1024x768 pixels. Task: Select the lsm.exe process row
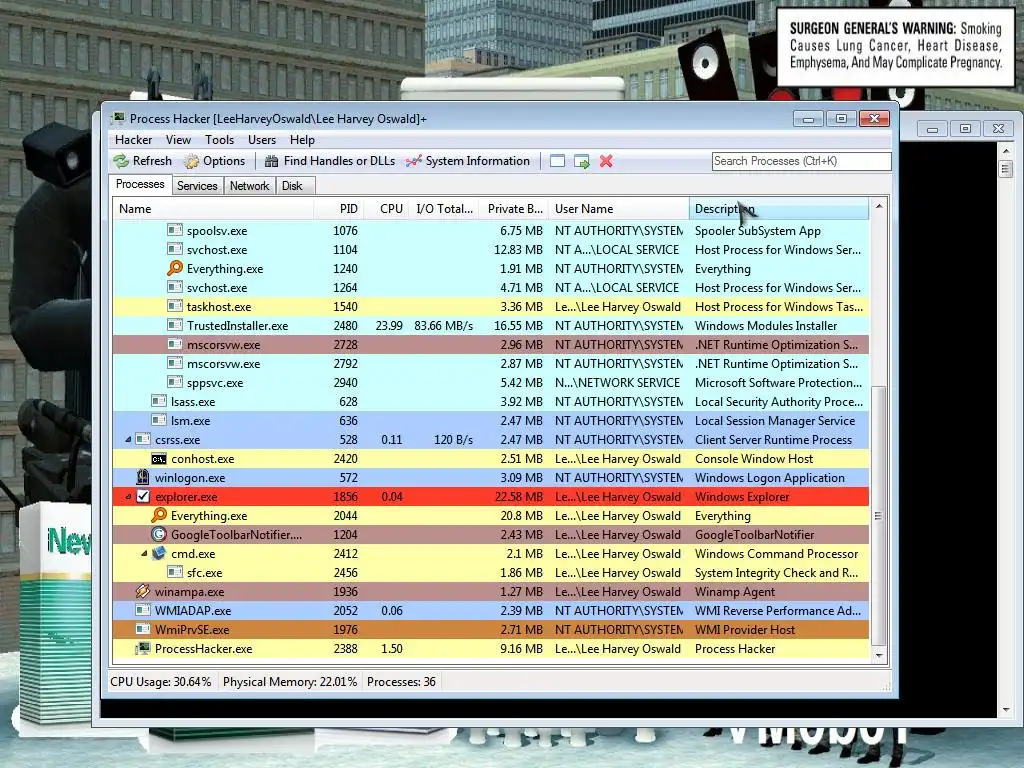[490, 421]
